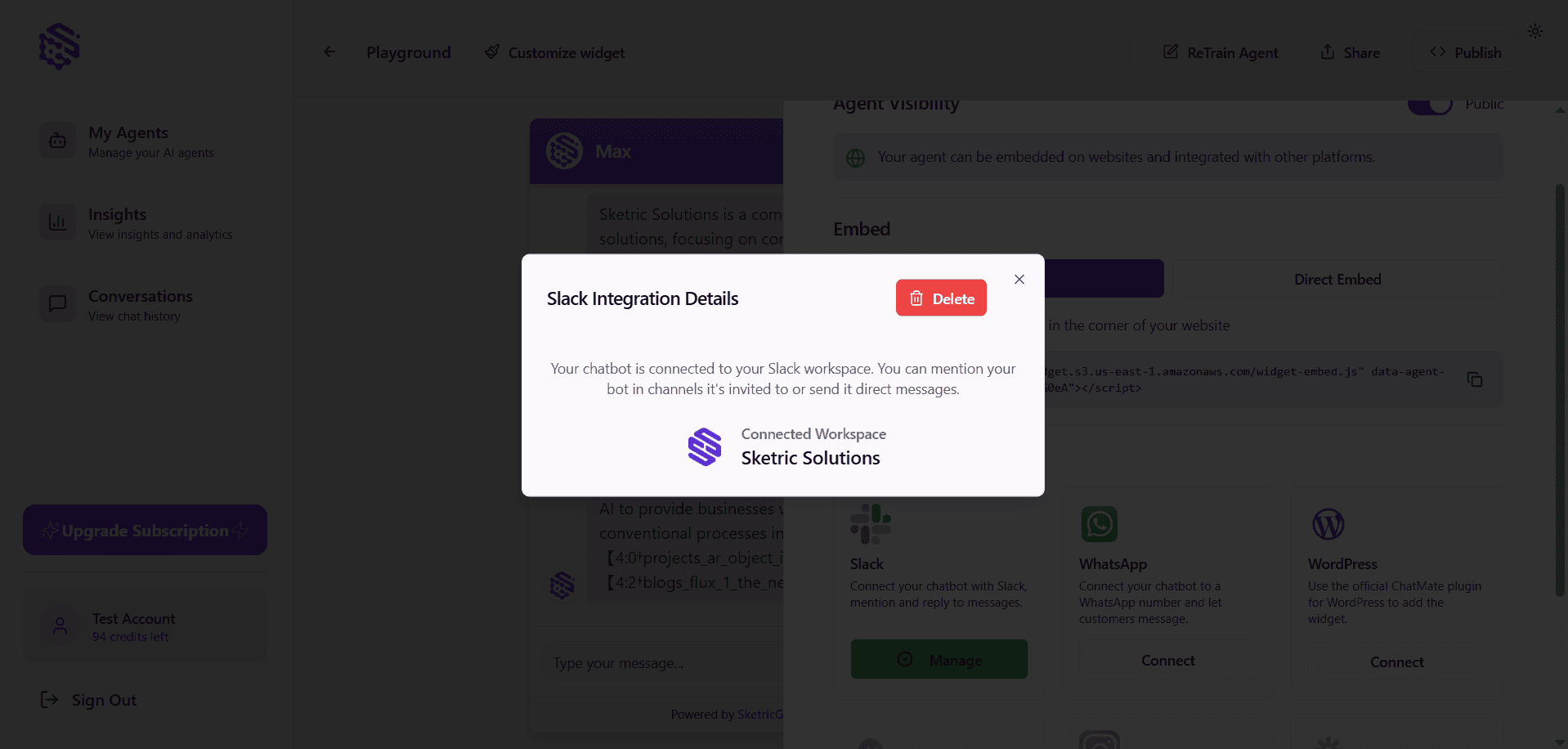The image size is (1568, 749).
Task: Open Insights via the analytics chart icon
Action: tap(57, 222)
